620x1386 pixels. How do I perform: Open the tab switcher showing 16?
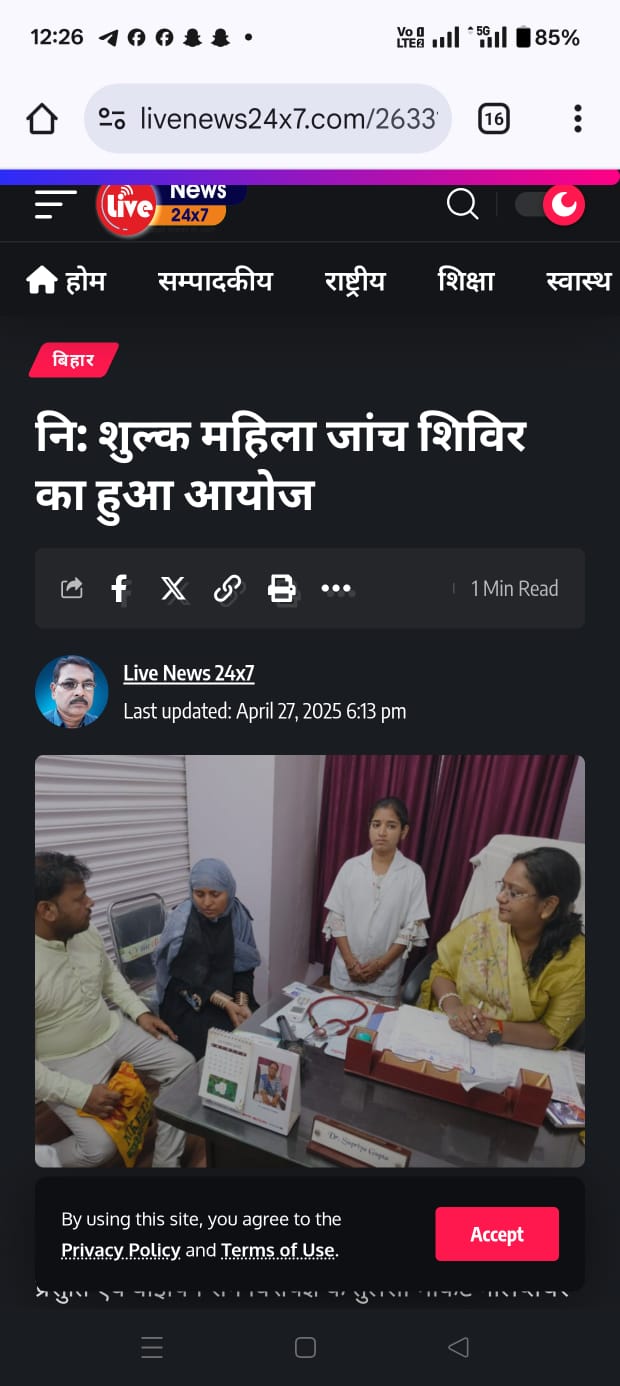[x=493, y=119]
